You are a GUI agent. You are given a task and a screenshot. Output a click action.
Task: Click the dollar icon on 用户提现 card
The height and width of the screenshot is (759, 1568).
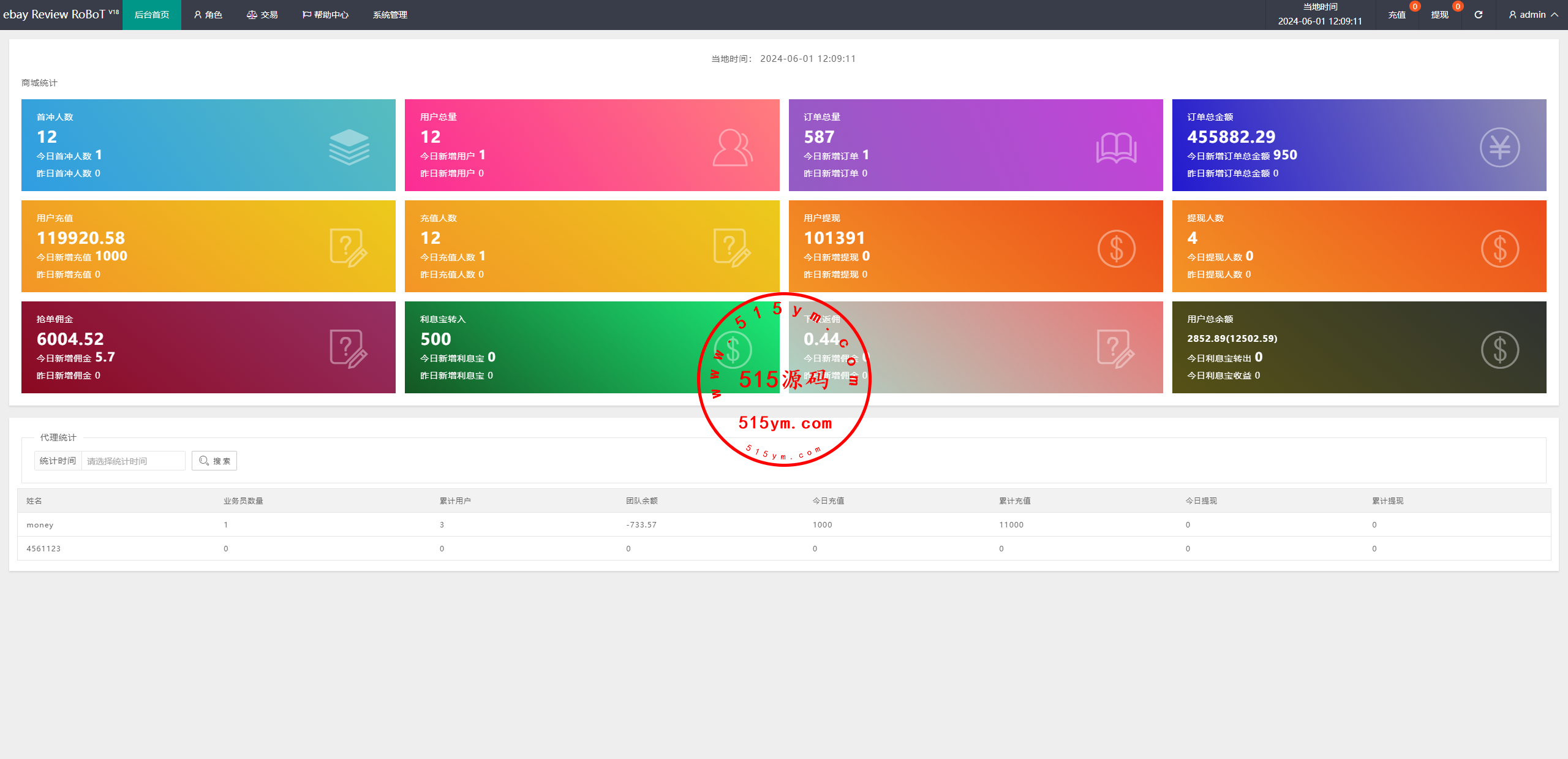click(x=1116, y=249)
